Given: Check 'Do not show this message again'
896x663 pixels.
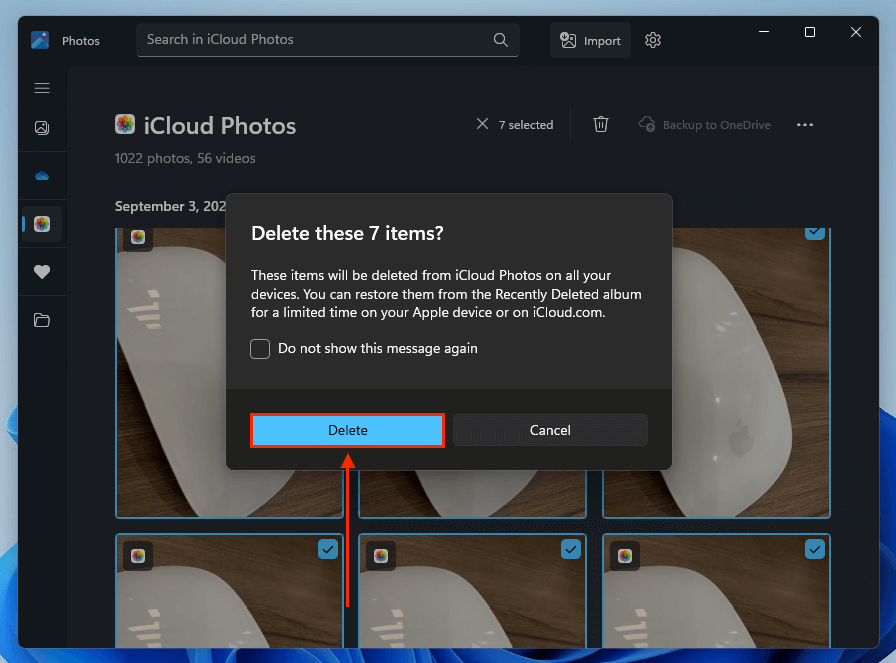Looking at the screenshot, I should [x=260, y=349].
